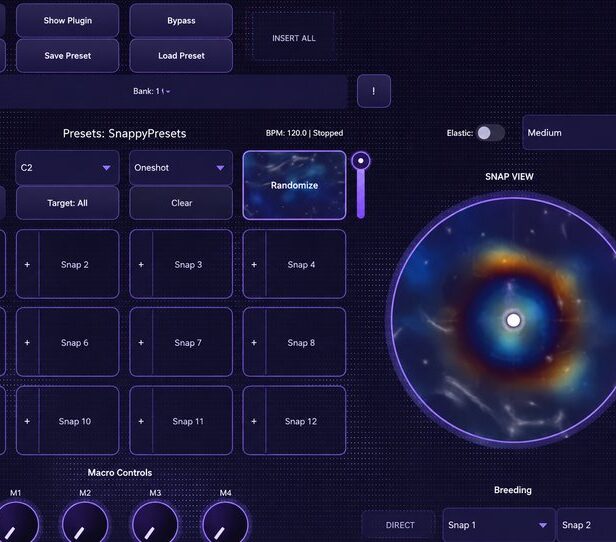Click the Bypass button
616x542 pixels.
[181, 20]
